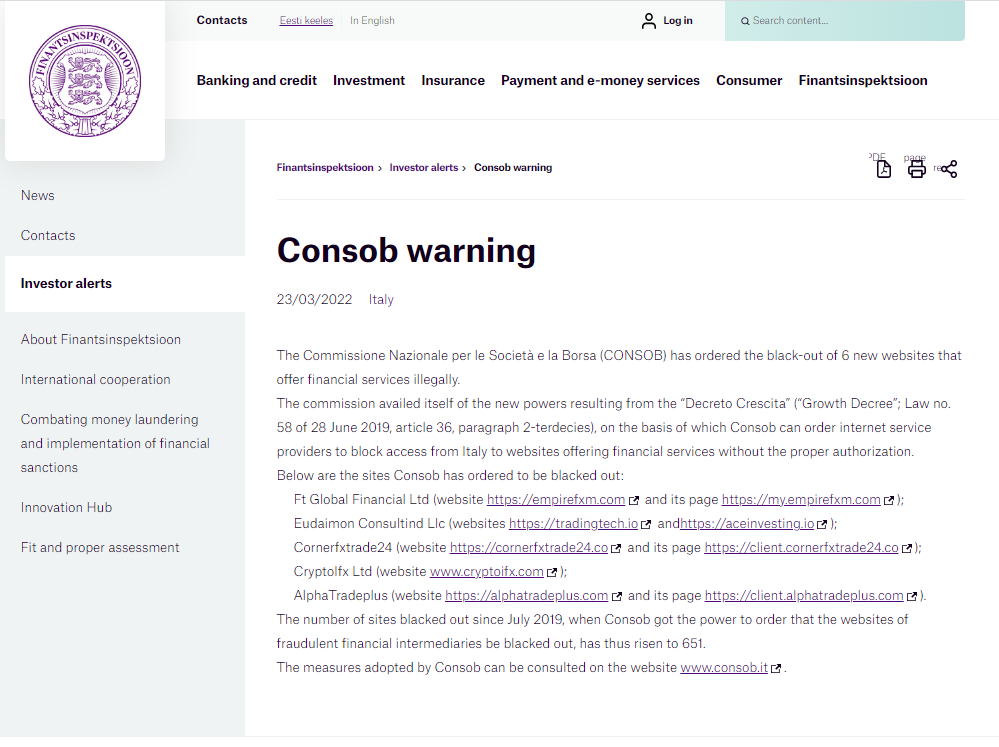Viewport: 999px width, 747px height.
Task: Open Fit and proper assessment sidebar item
Action: coord(100,548)
